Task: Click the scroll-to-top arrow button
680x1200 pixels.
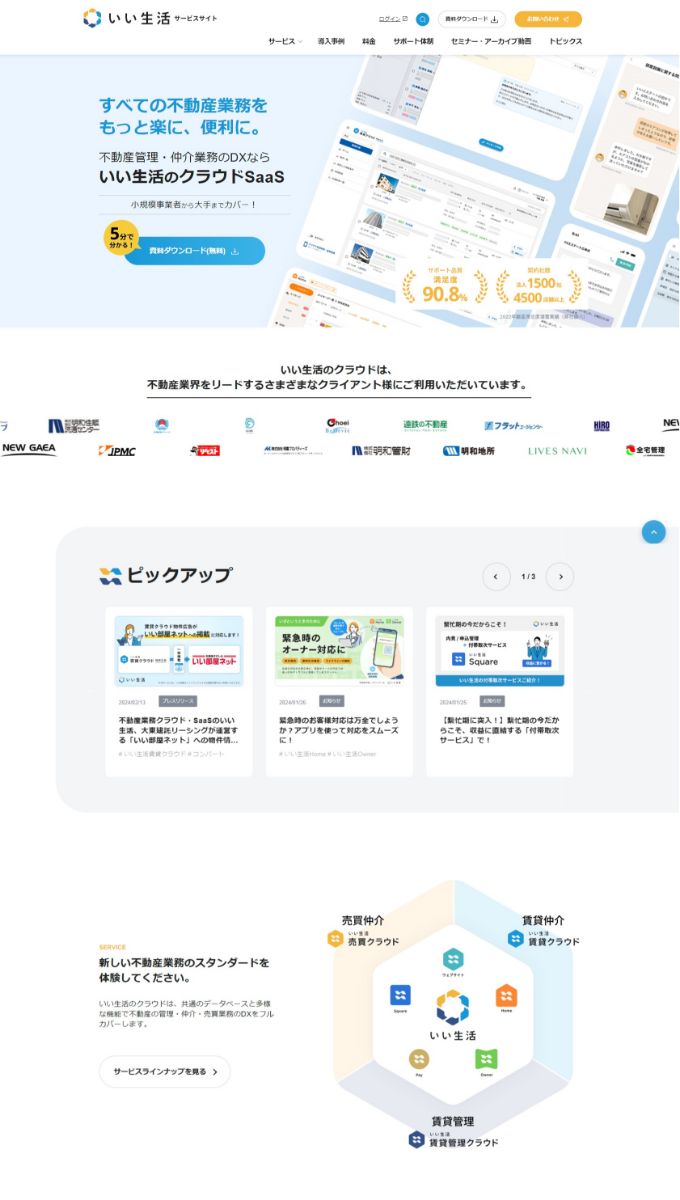Action: click(x=653, y=532)
